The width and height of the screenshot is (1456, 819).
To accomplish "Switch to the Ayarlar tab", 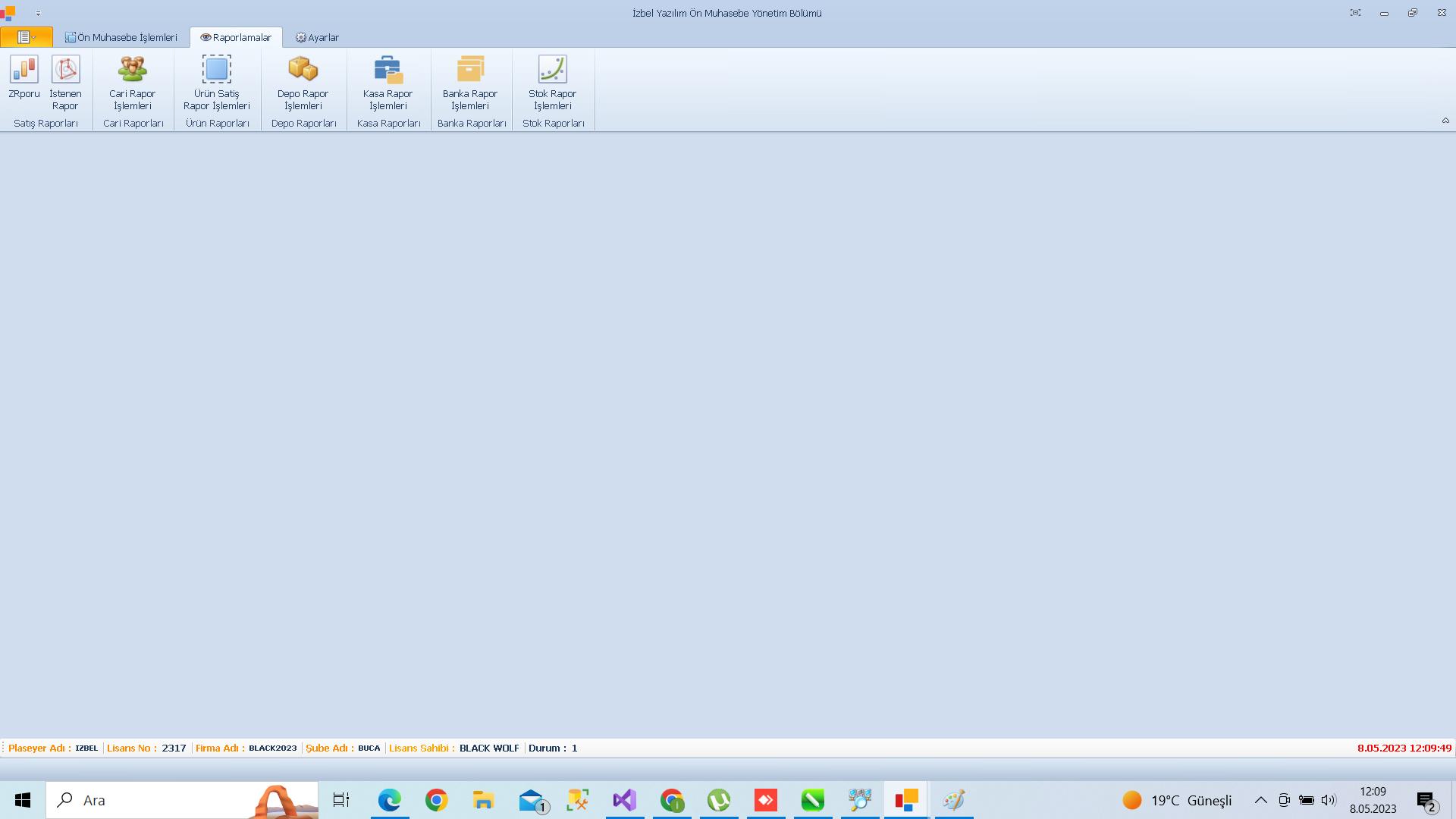I will [317, 37].
